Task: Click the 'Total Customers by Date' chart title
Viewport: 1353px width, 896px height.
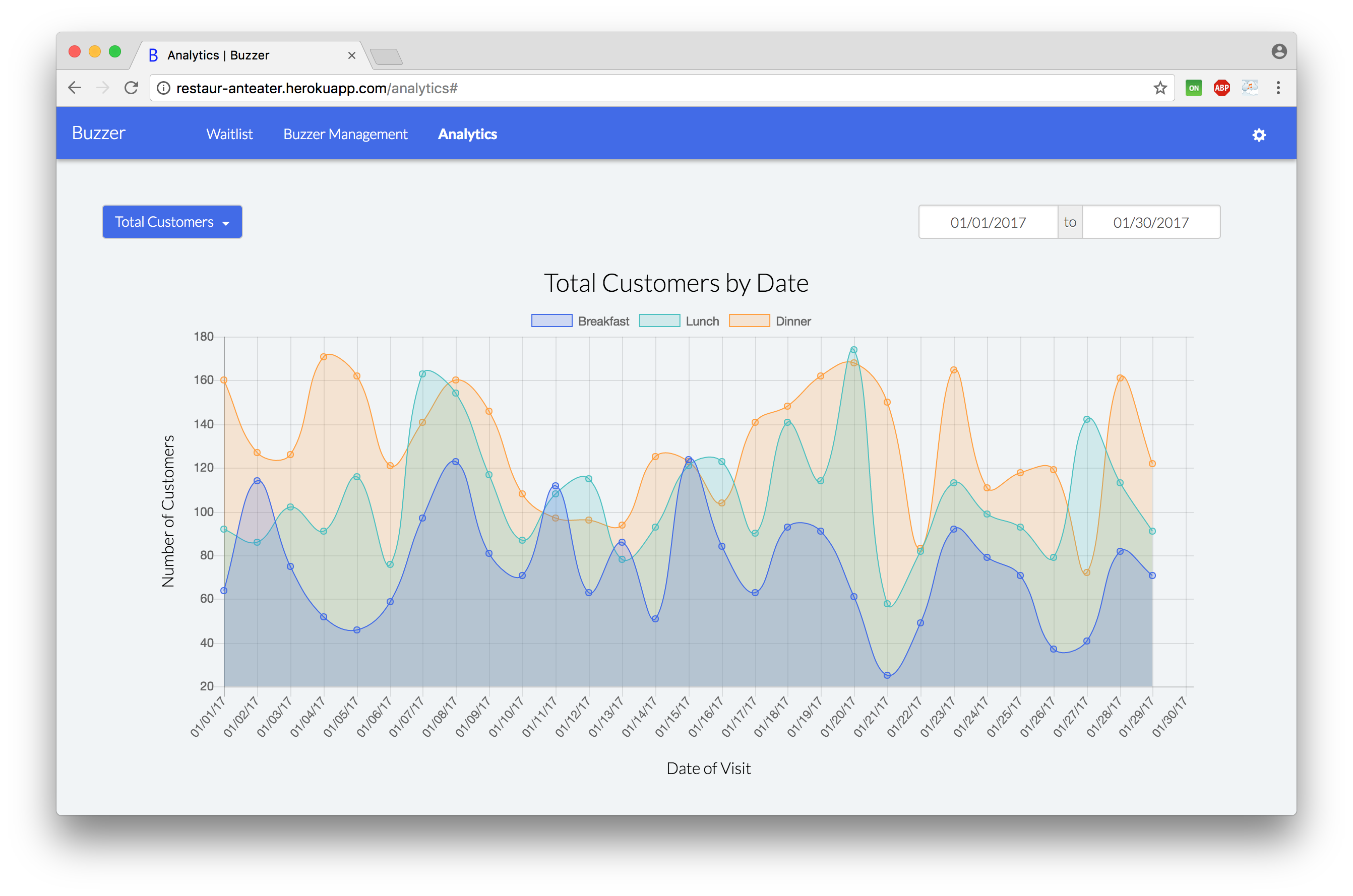Action: pos(675,283)
